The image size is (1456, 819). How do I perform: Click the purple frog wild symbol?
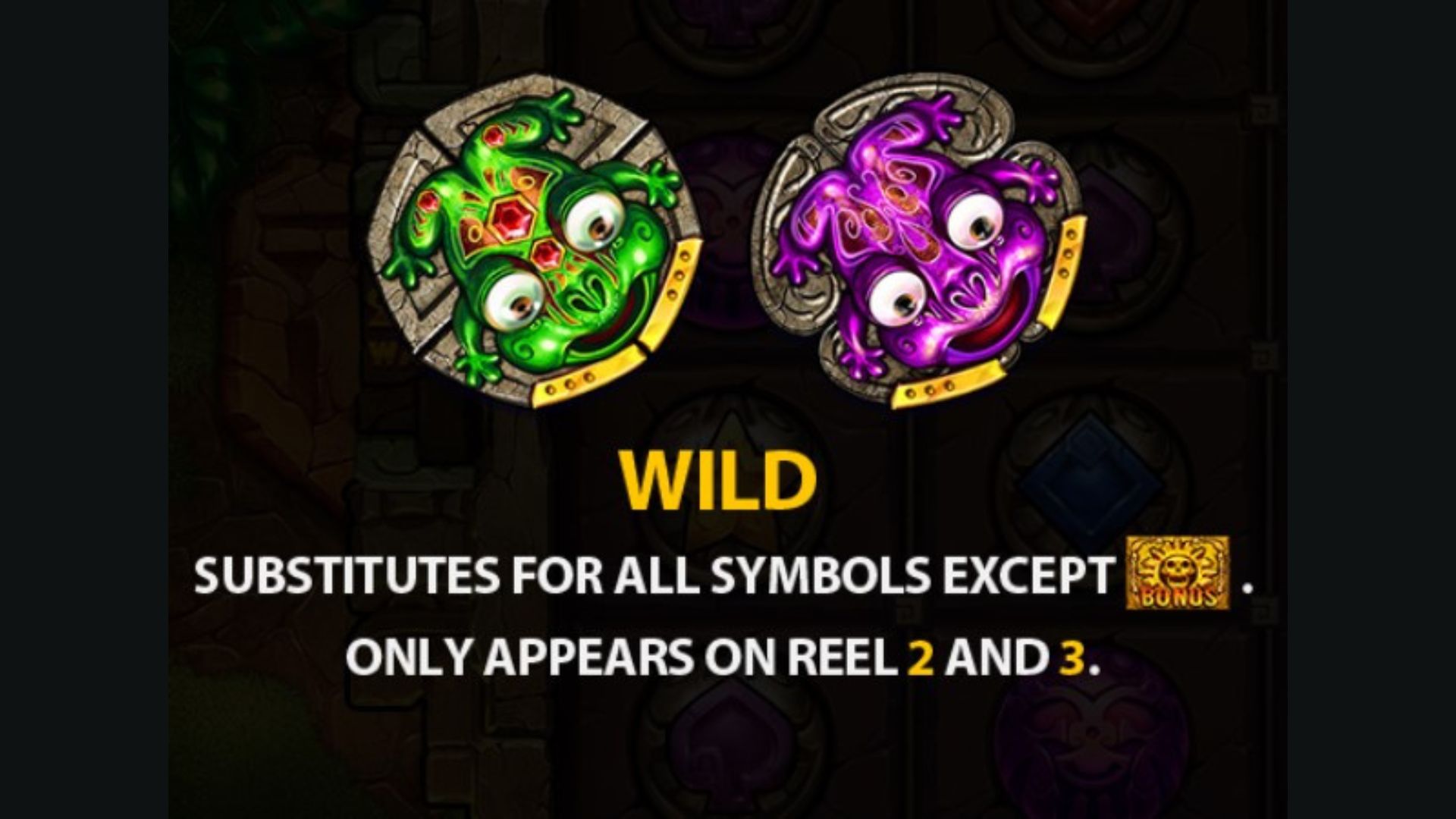click(918, 241)
